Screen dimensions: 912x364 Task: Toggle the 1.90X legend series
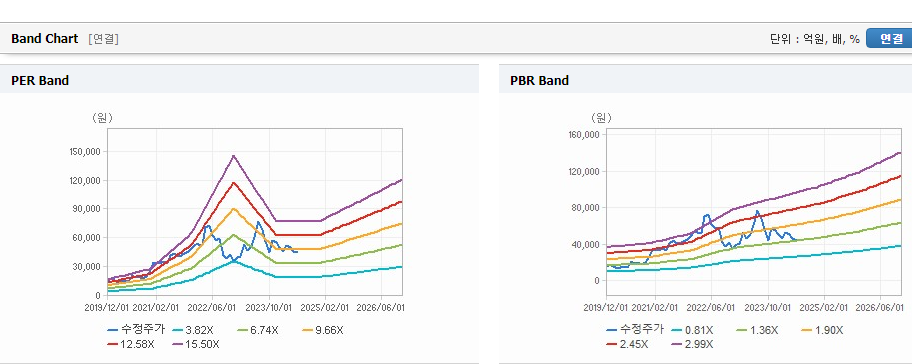(821, 330)
